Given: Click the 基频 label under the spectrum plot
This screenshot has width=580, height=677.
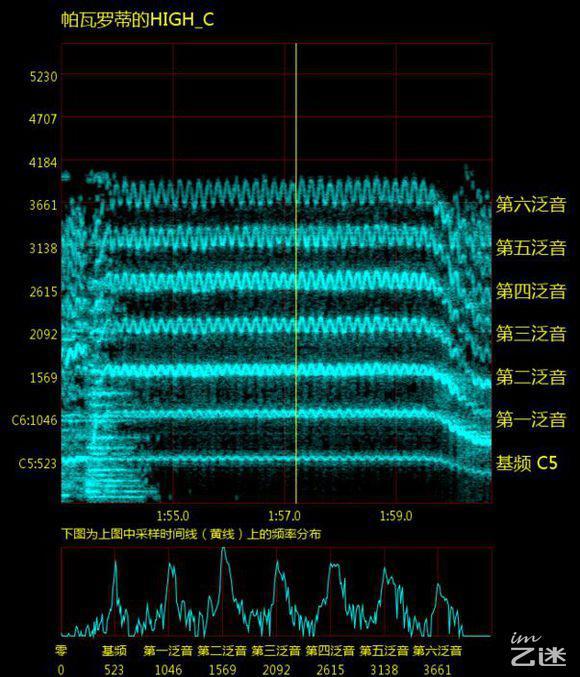Looking at the screenshot, I should pos(114,651).
